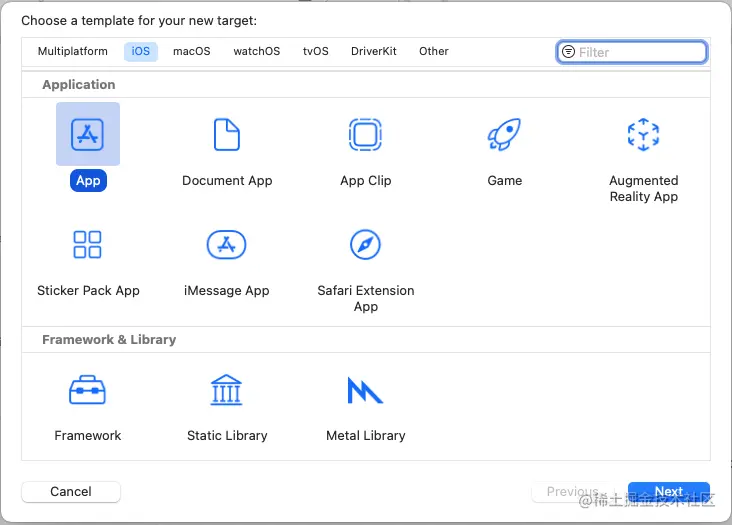The height and width of the screenshot is (525, 732).
Task: Select the Safari Extension App compass icon
Action: coord(366,245)
